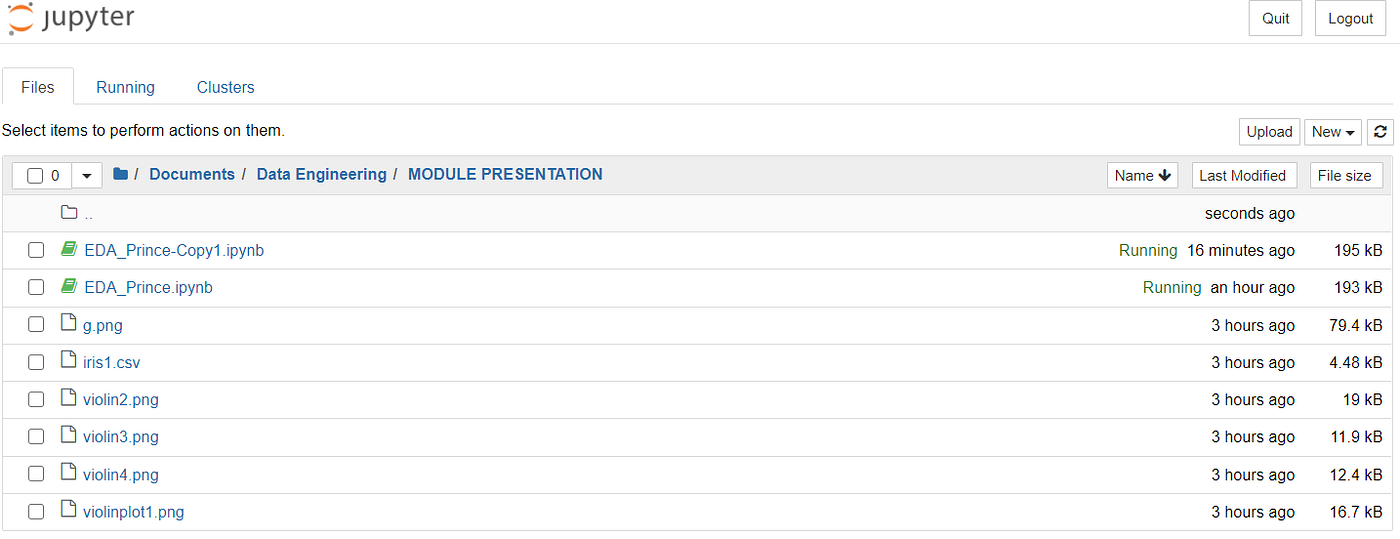Click the green notebook icon for EDA_Prince-Copy1.ipynb
1400x539 pixels.
69,249
